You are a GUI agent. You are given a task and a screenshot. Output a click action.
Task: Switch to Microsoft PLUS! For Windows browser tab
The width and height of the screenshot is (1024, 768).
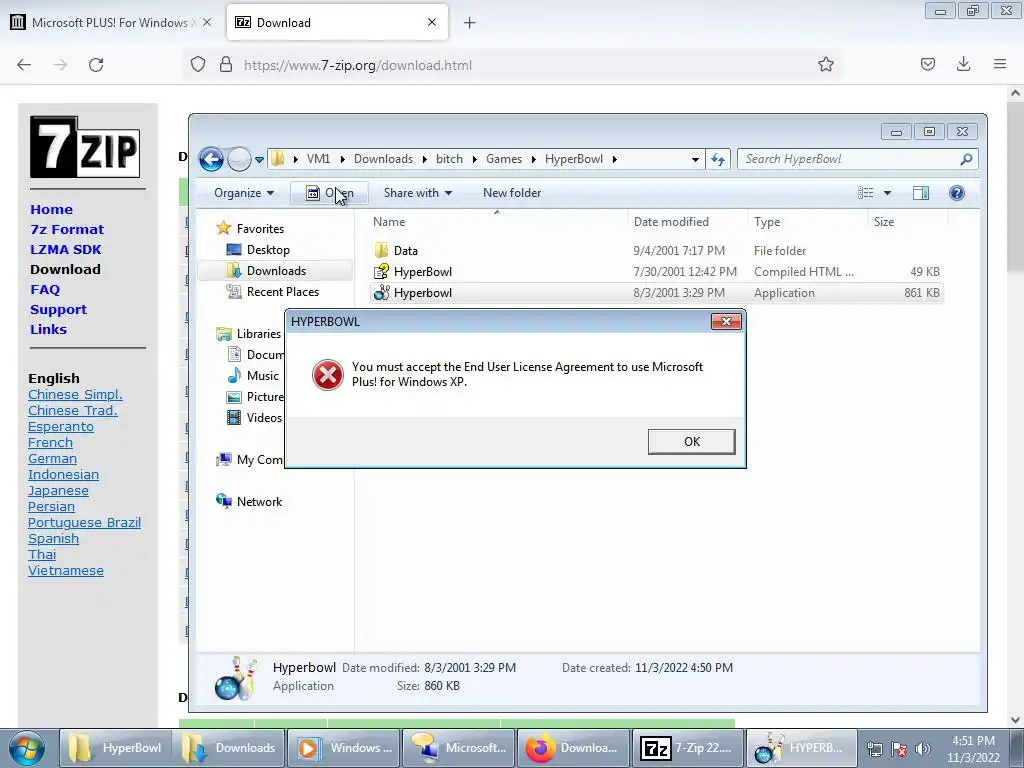pyautogui.click(x=111, y=23)
